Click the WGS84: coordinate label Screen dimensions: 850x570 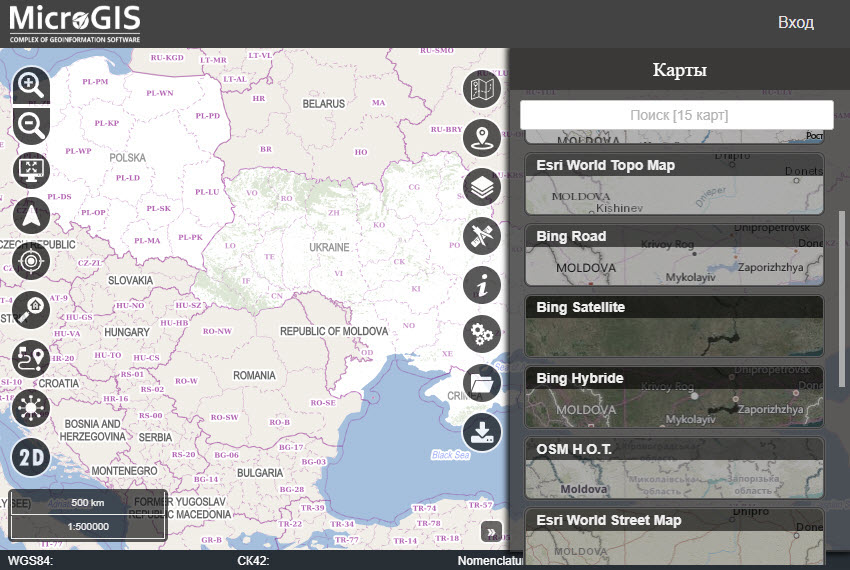[31, 561]
